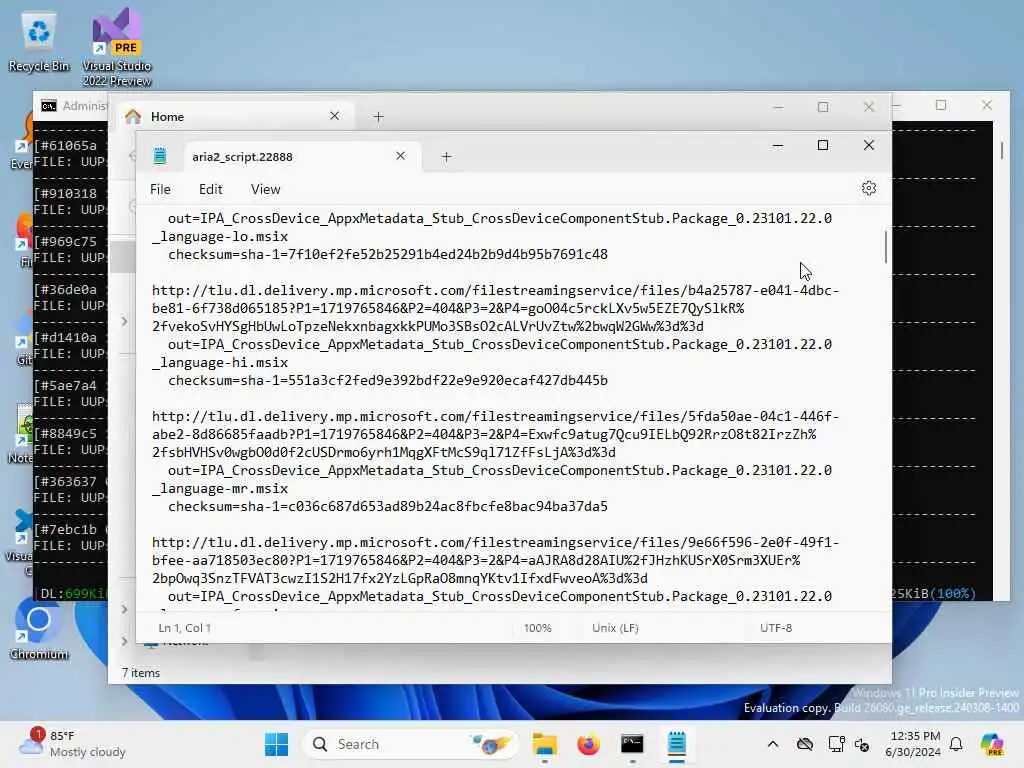
Task: Click the cloud sync tray icon
Action: (805, 744)
